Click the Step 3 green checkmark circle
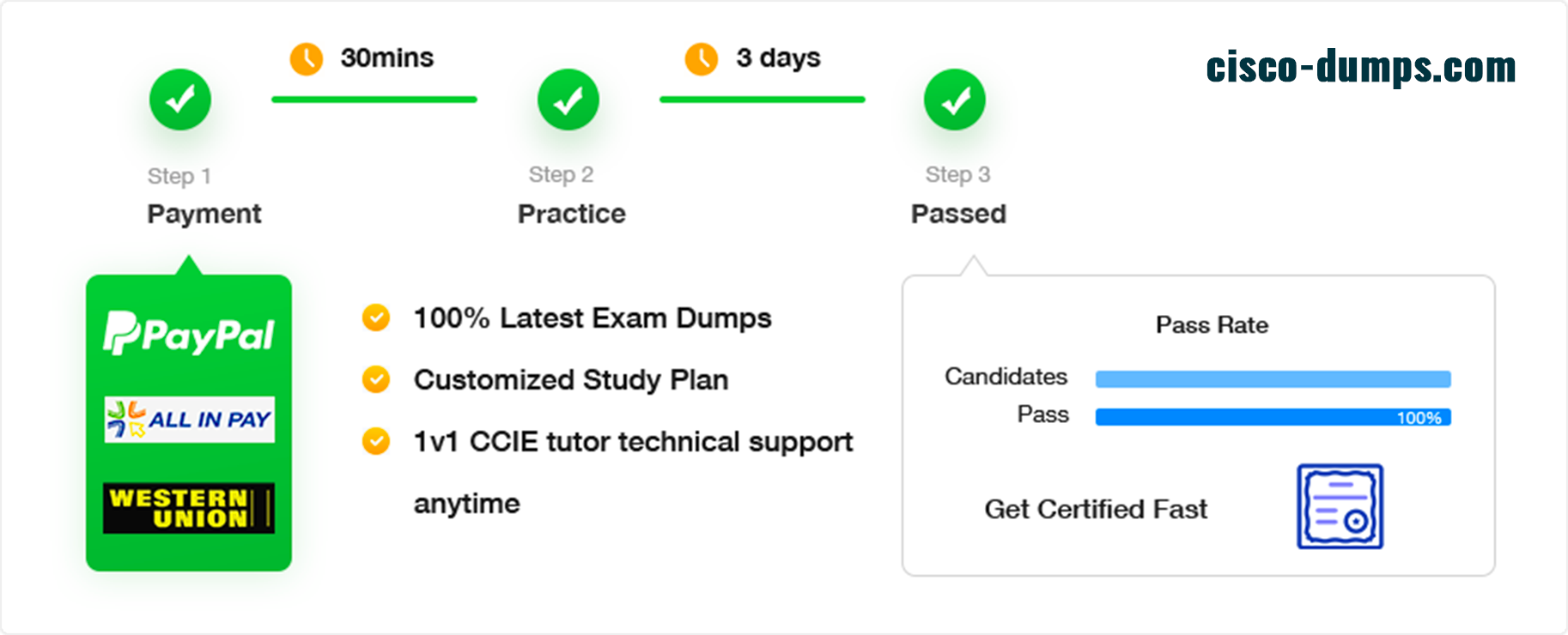 click(x=954, y=100)
